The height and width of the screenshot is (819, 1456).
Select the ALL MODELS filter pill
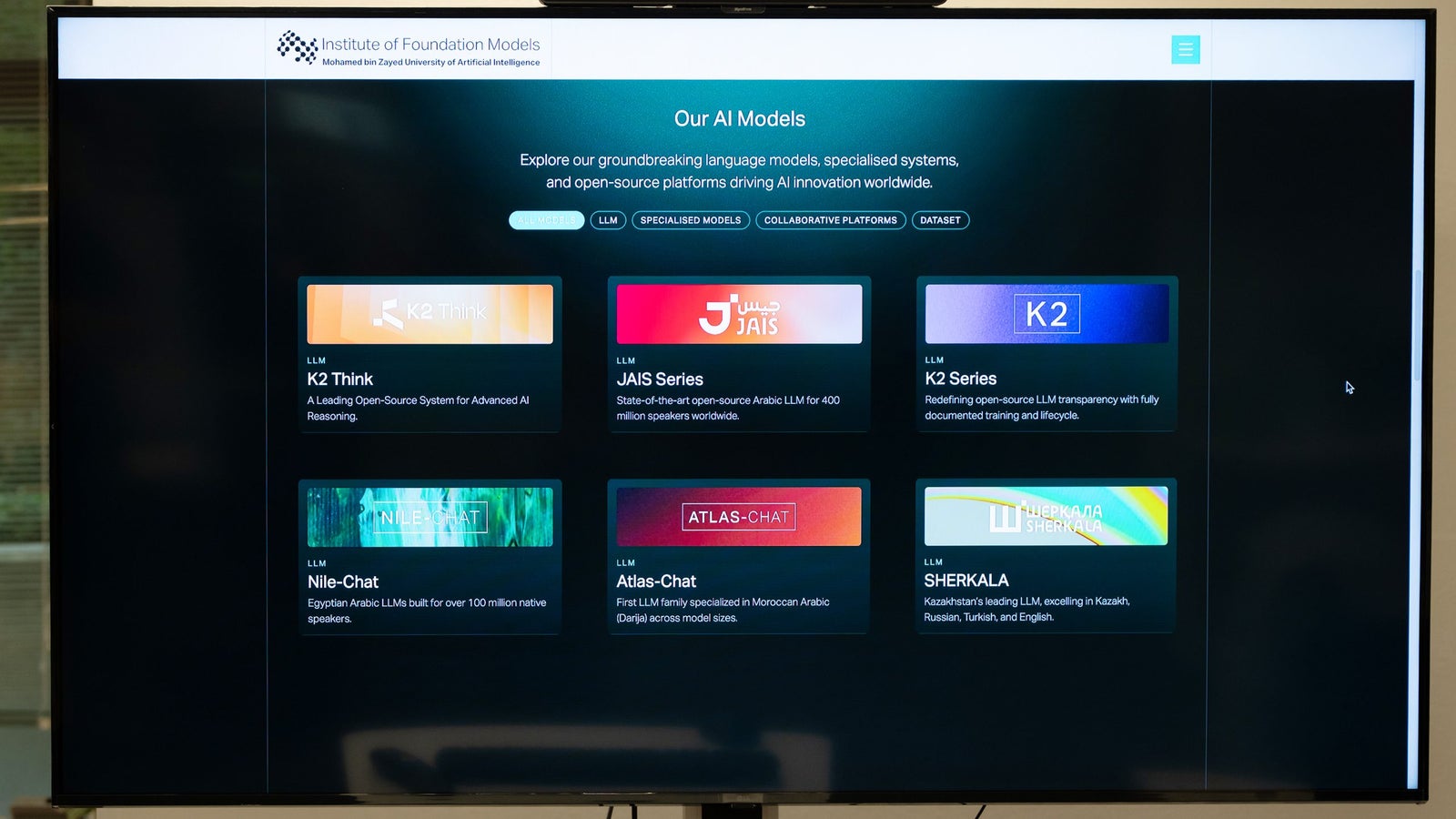click(x=545, y=220)
